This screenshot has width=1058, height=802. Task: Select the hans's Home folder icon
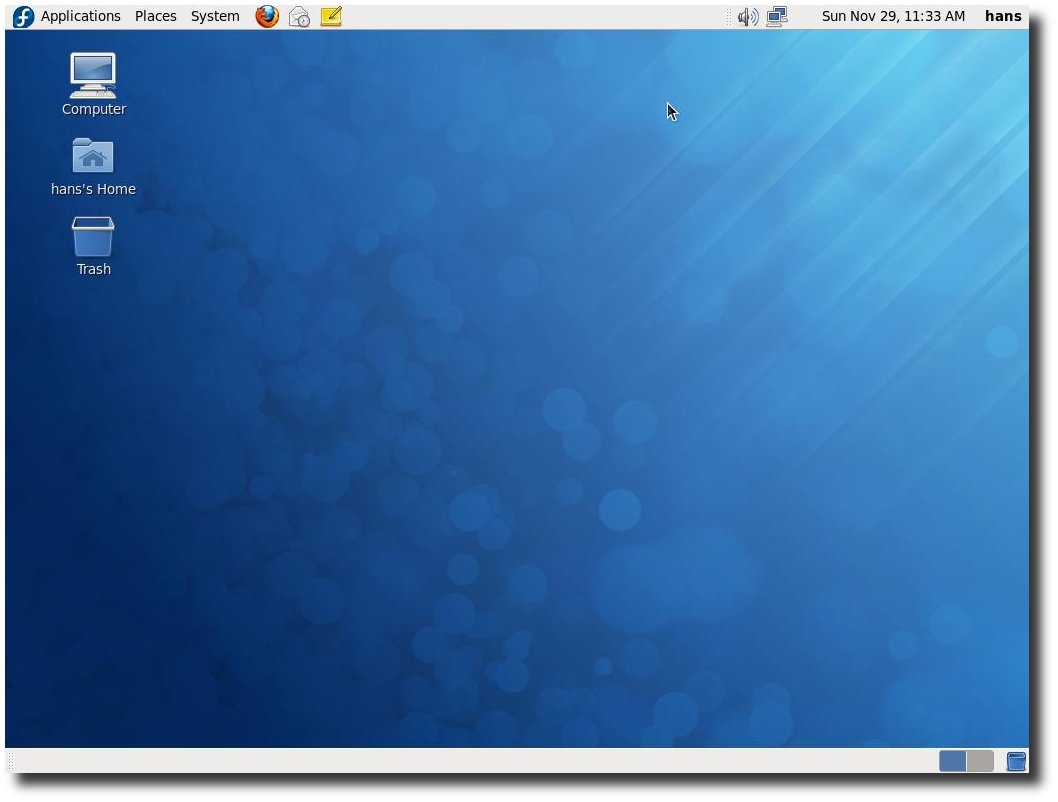93,167
